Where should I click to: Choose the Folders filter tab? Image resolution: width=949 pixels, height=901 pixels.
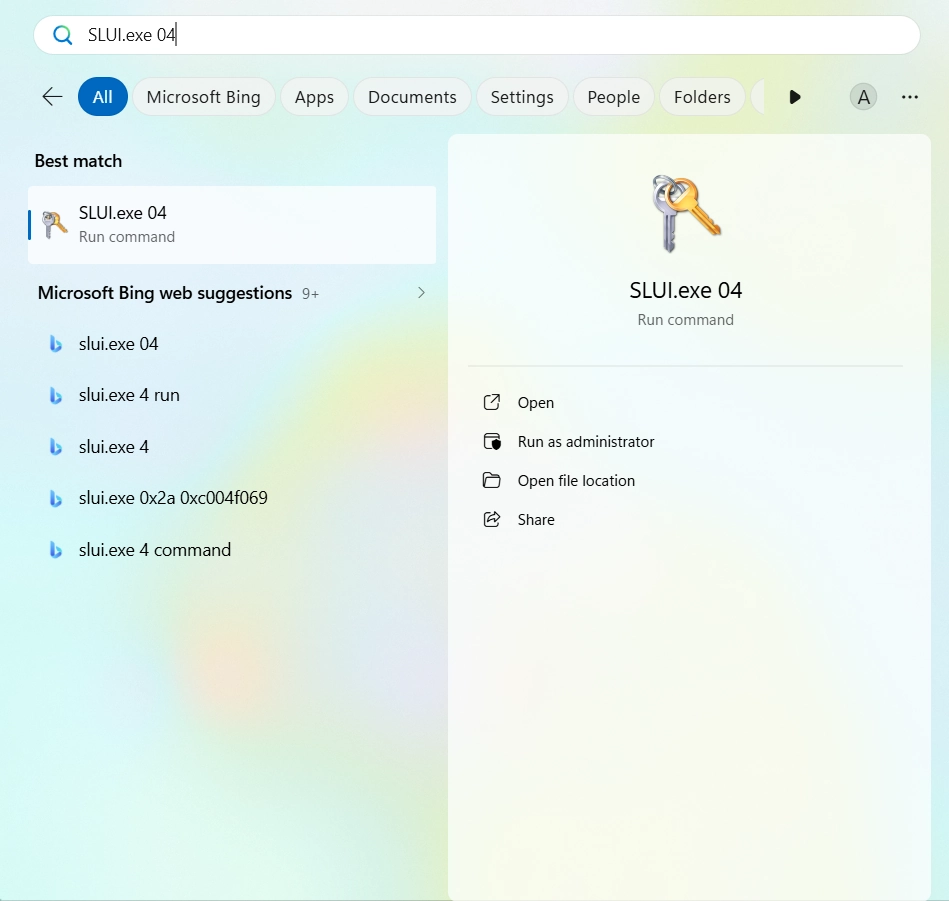(x=702, y=97)
